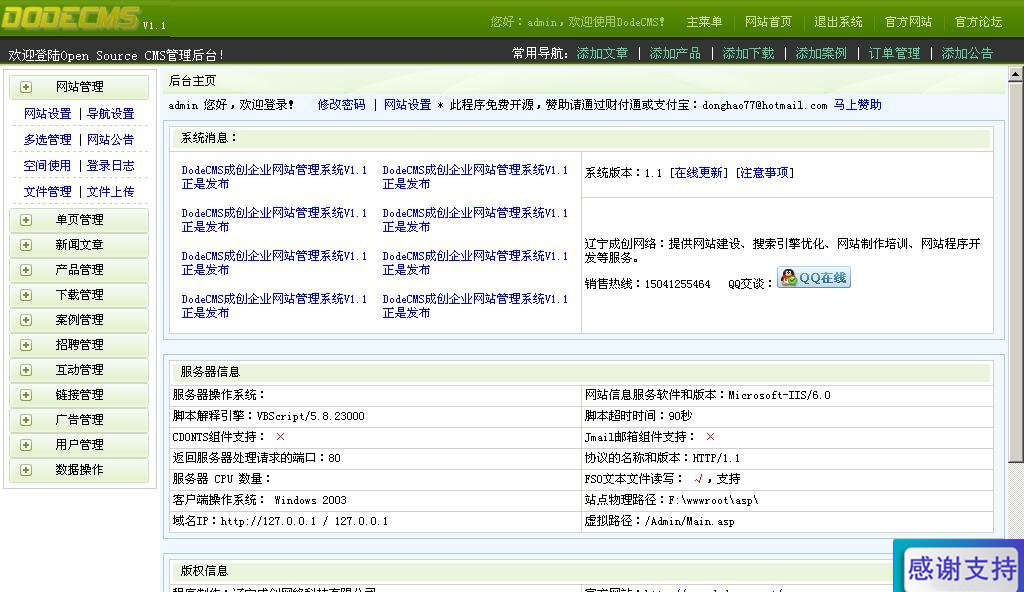This screenshot has height=592, width=1024.
Task: Click the 后台主页 page heading
Action: coord(192,81)
